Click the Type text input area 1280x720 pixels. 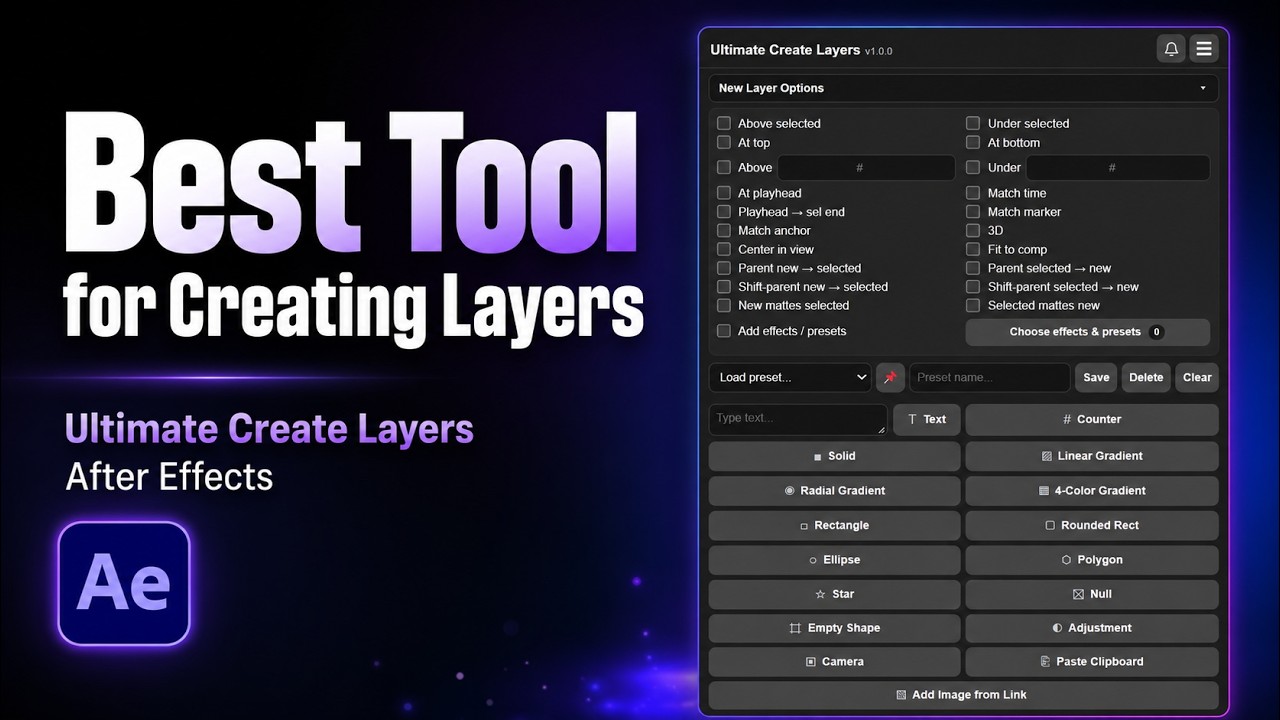click(x=798, y=419)
